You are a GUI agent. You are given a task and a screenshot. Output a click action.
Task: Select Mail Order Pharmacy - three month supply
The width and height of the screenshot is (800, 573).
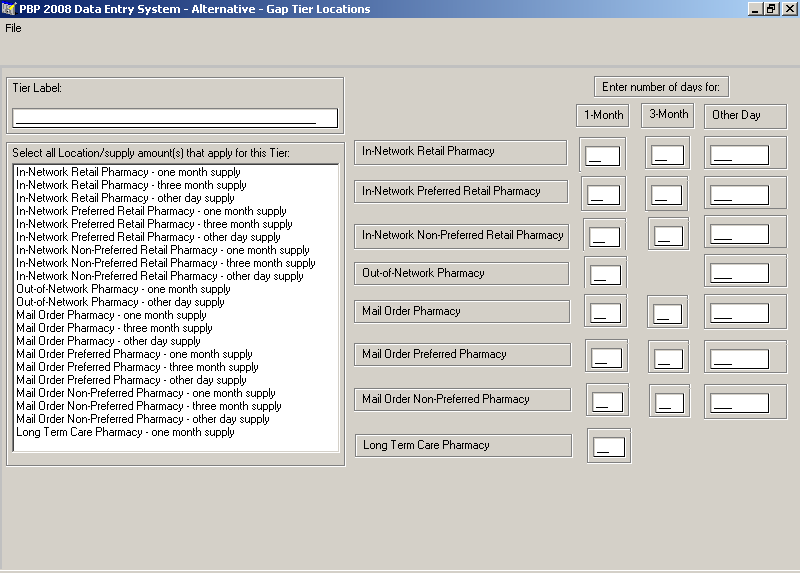114,328
